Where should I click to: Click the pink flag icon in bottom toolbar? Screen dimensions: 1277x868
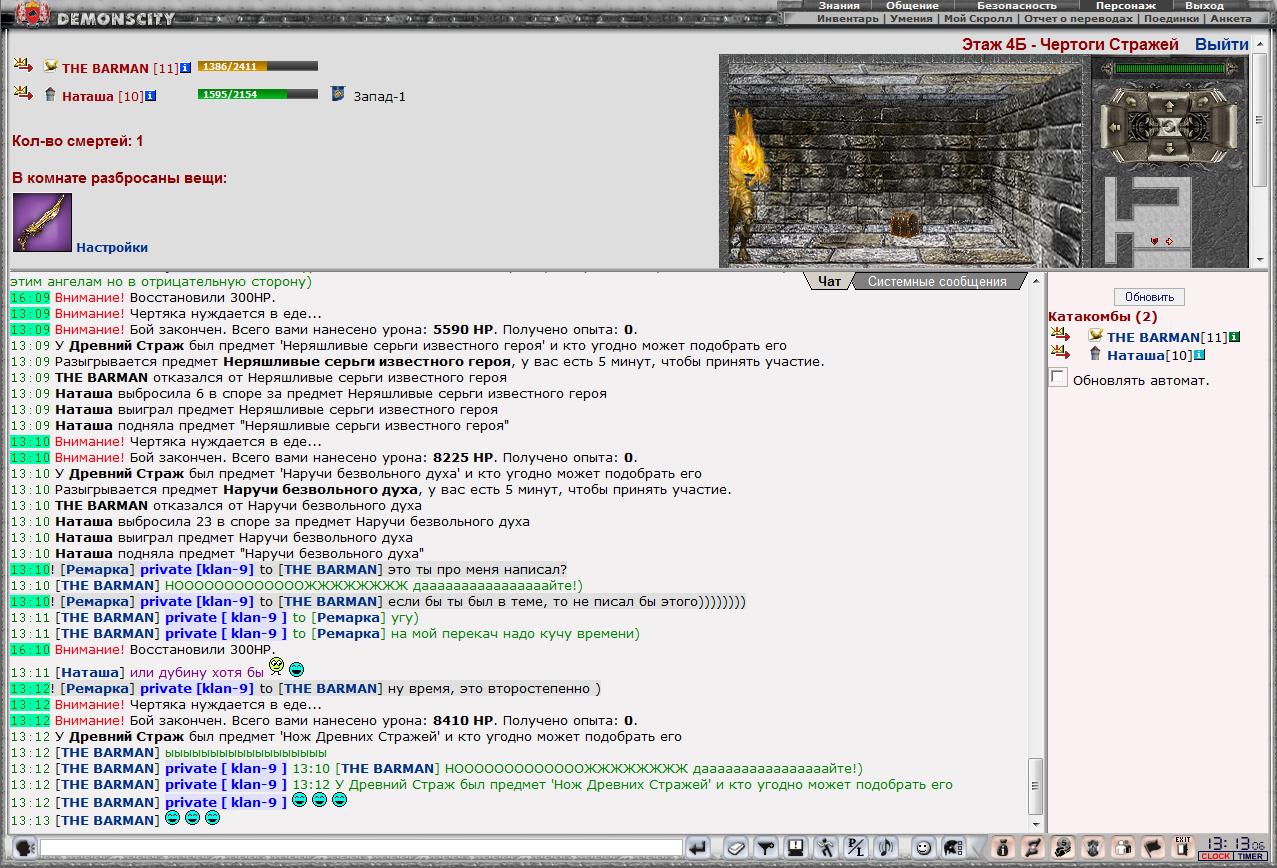1152,848
